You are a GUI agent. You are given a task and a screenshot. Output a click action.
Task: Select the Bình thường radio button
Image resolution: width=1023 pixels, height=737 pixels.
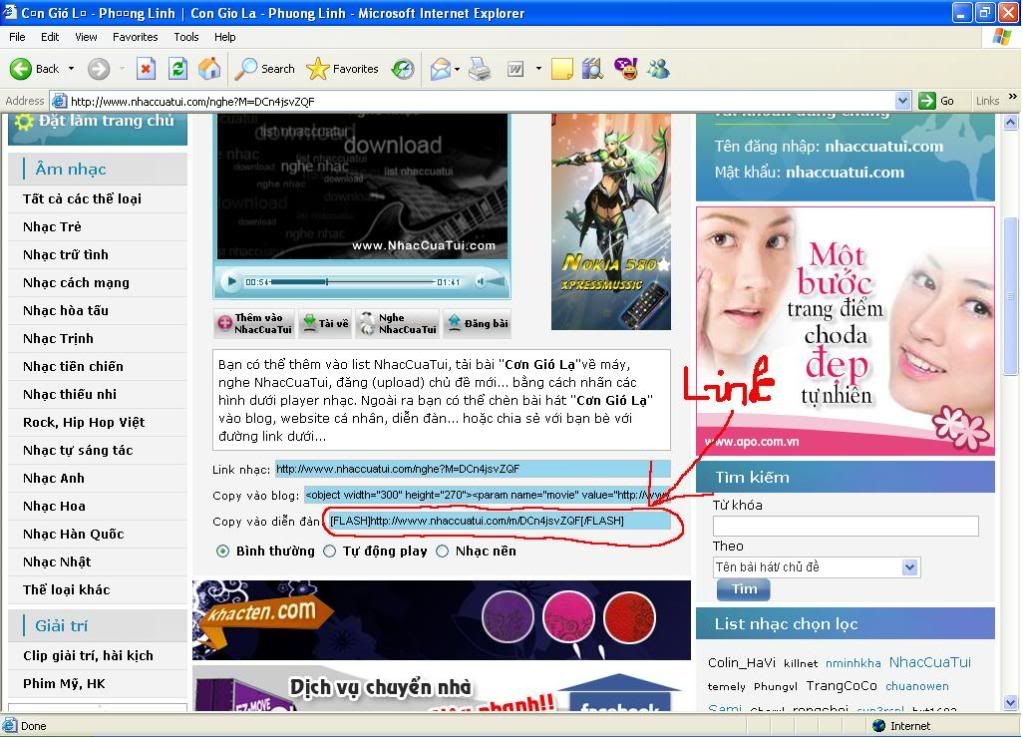222,551
